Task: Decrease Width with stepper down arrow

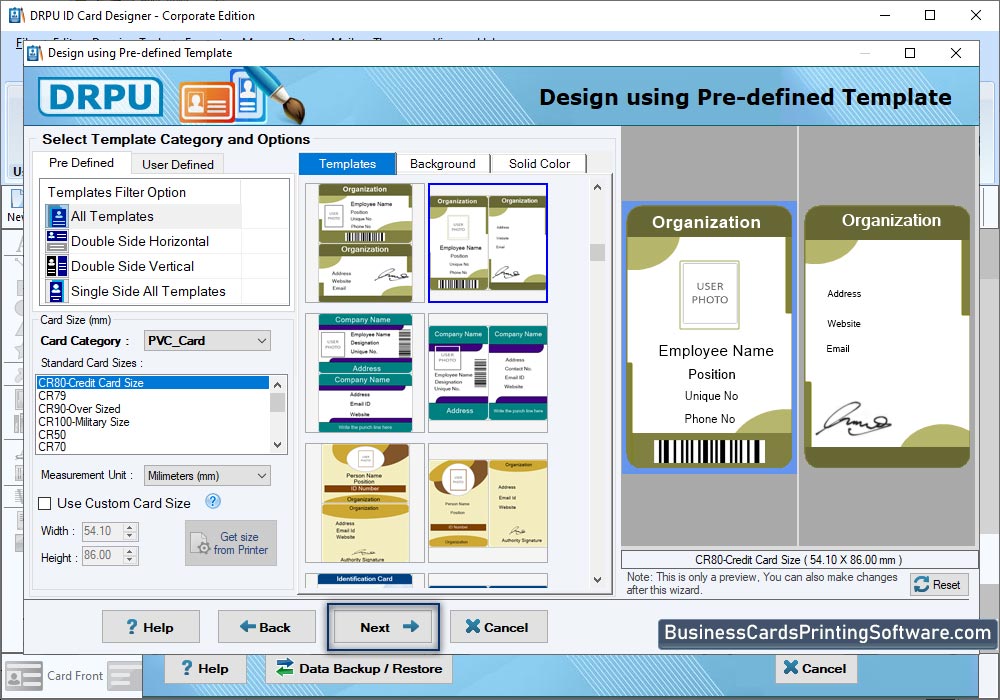Action: [x=130, y=536]
